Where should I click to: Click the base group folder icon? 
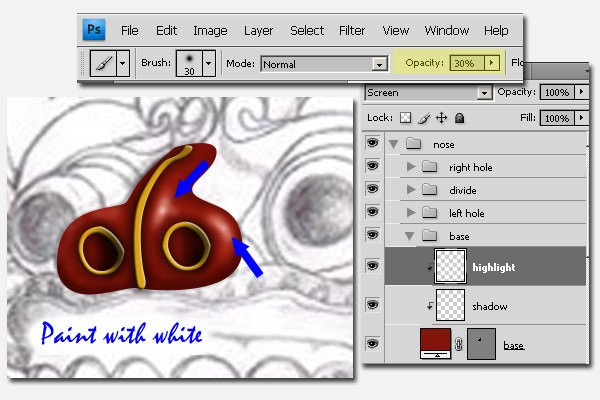[430, 235]
